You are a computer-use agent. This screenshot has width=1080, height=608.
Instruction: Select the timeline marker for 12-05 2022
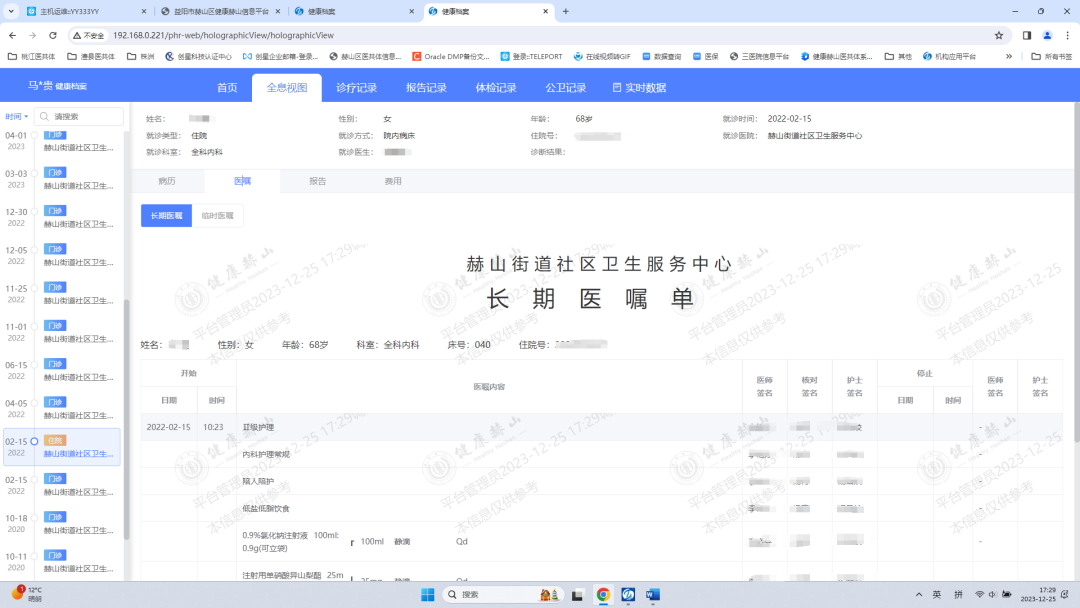[34, 250]
